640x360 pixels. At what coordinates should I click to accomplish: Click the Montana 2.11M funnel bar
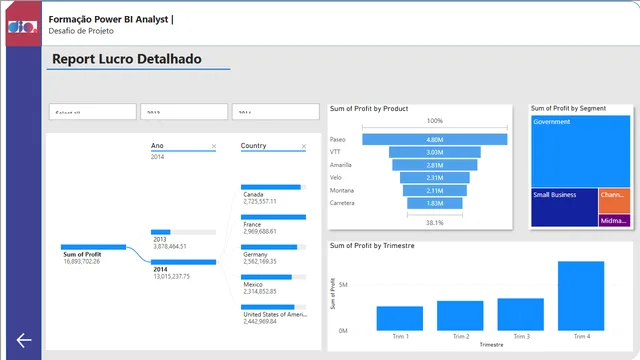click(x=435, y=191)
